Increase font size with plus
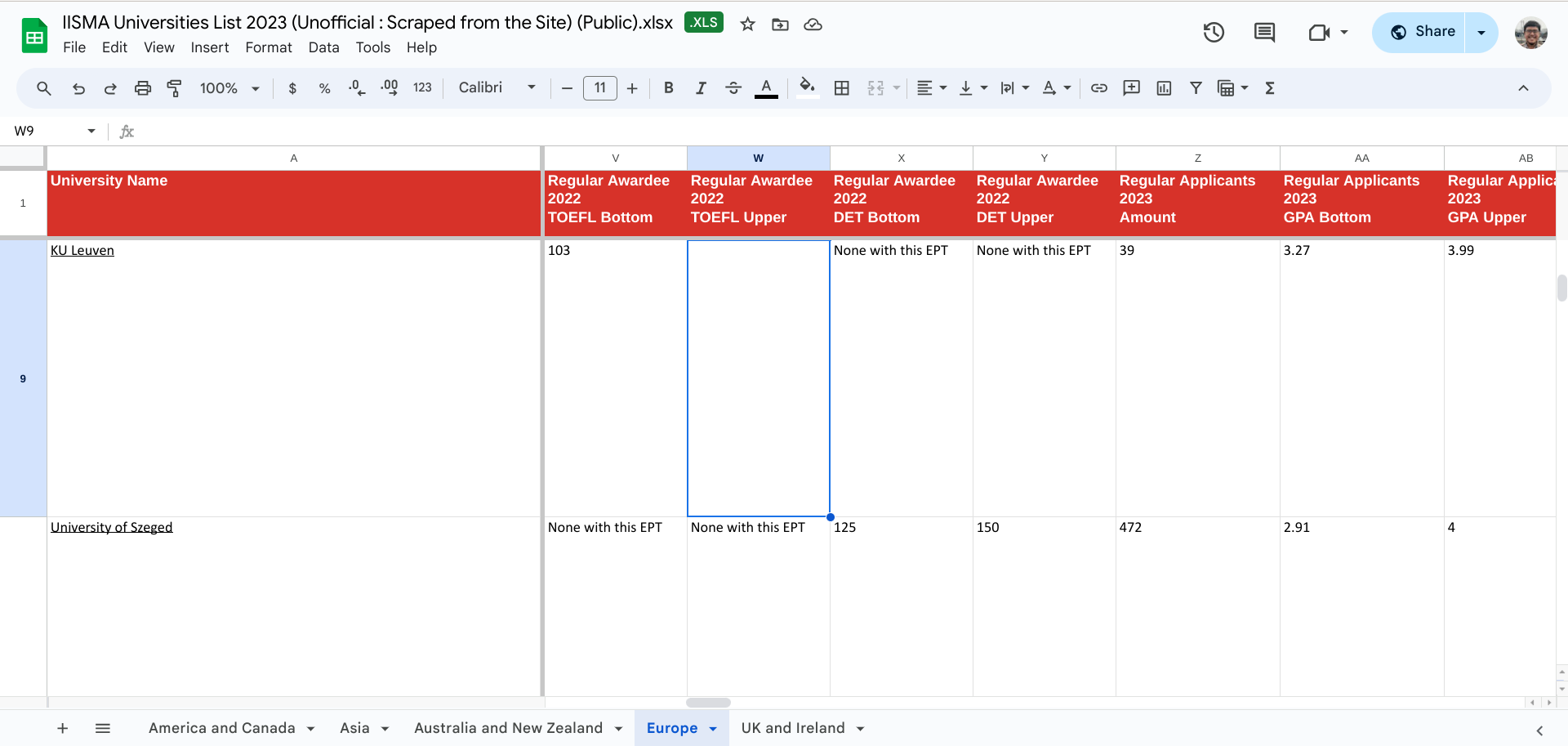This screenshot has width=1568, height=746. (x=632, y=88)
